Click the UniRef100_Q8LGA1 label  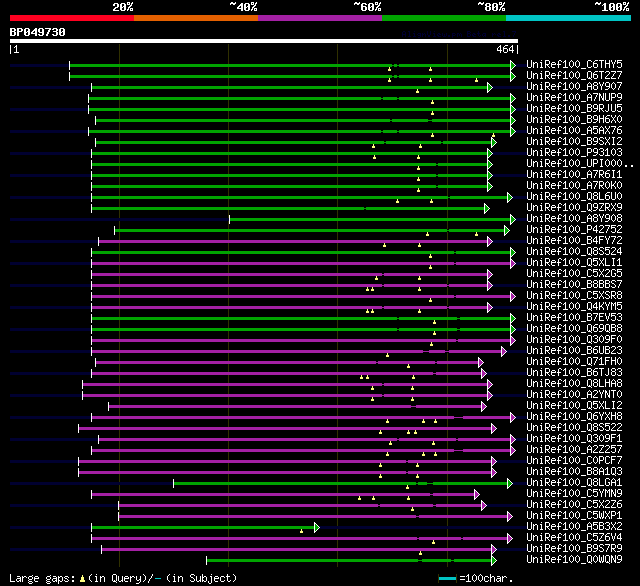pos(574,483)
